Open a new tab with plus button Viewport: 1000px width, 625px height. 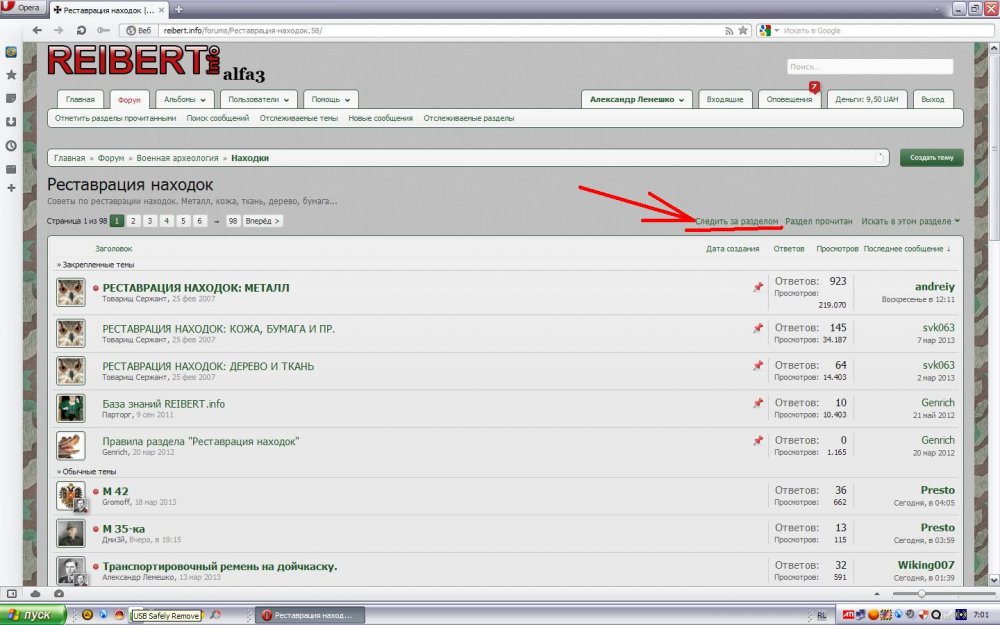179,9
